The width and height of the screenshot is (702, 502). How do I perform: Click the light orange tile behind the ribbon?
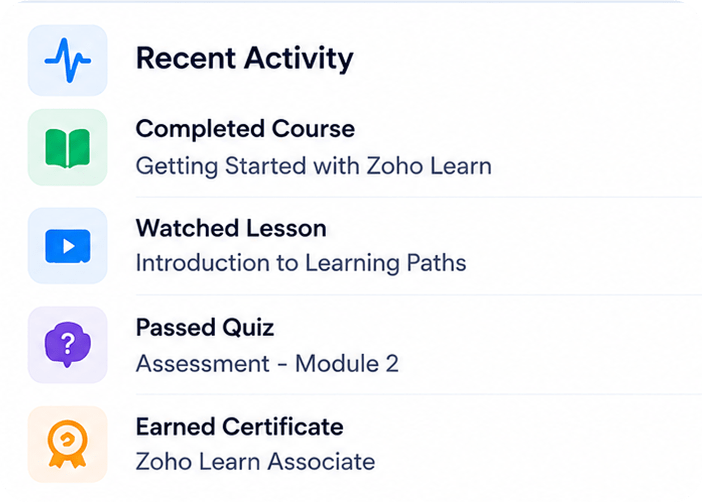[68, 444]
